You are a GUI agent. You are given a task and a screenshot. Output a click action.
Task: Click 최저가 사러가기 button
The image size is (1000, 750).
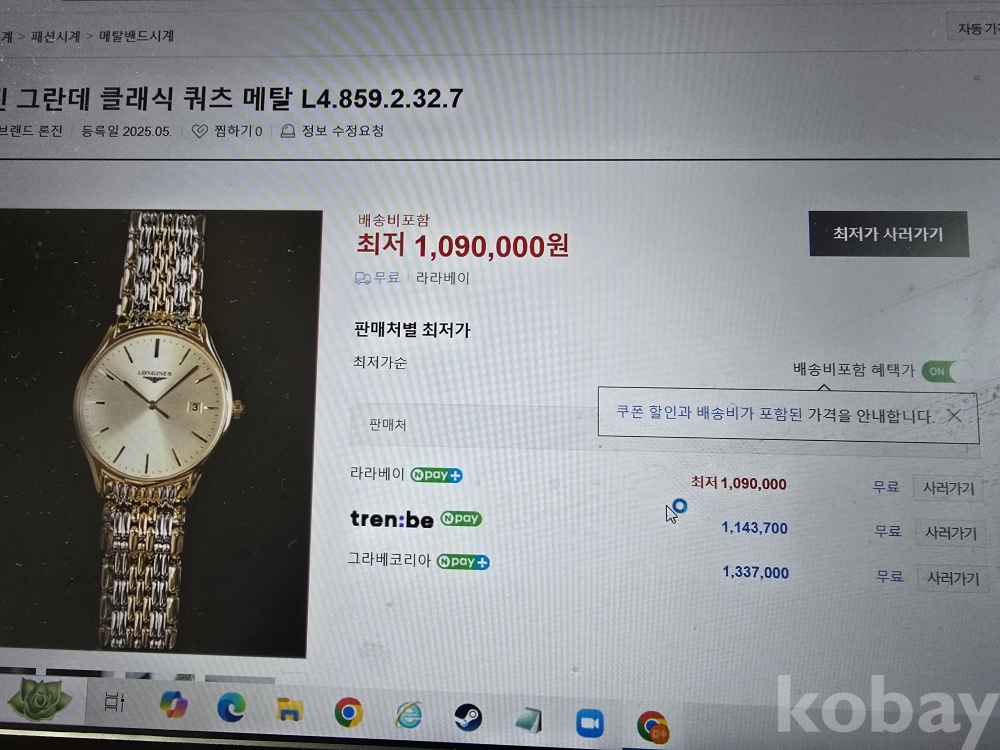click(888, 234)
